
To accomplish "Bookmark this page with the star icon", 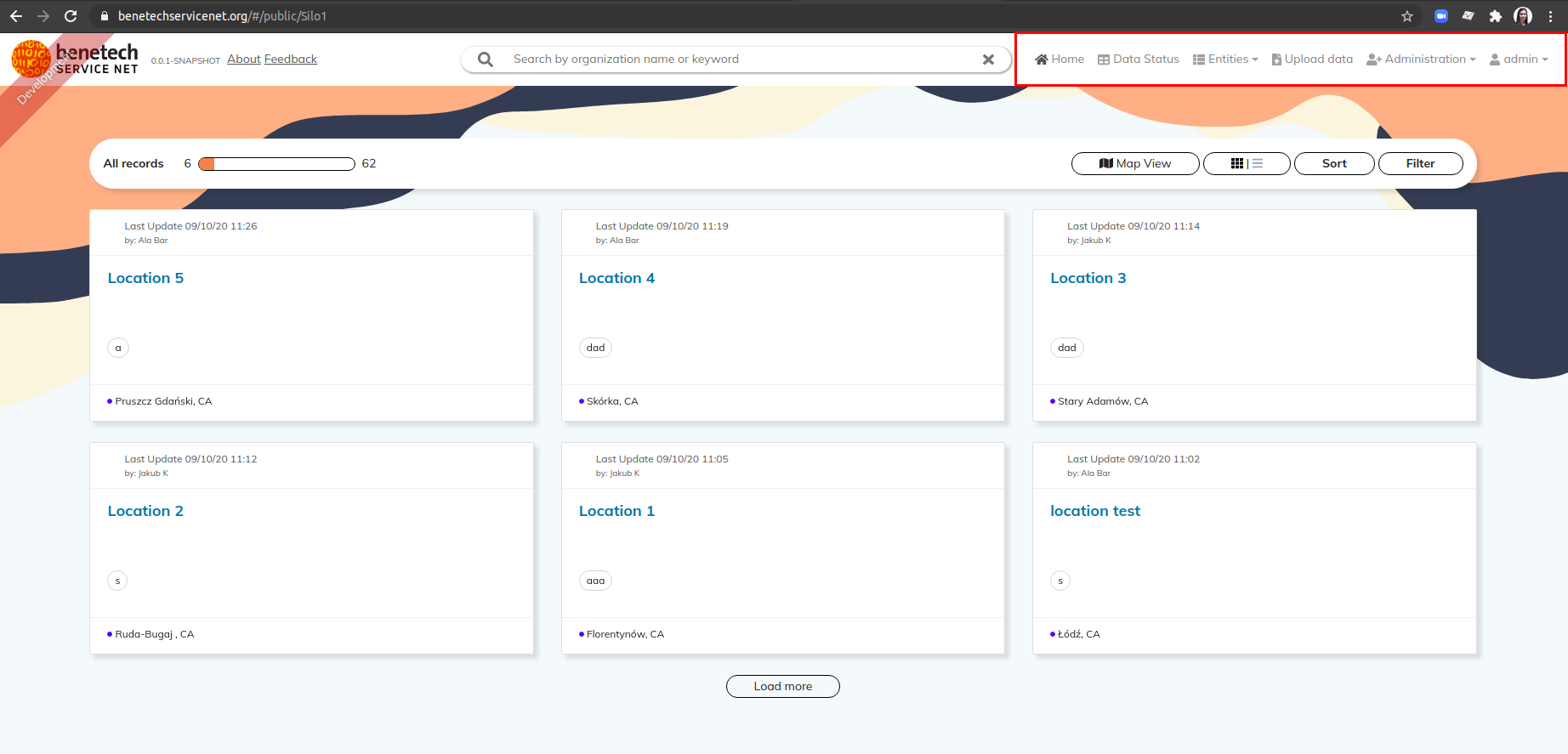I will pos(1407,16).
